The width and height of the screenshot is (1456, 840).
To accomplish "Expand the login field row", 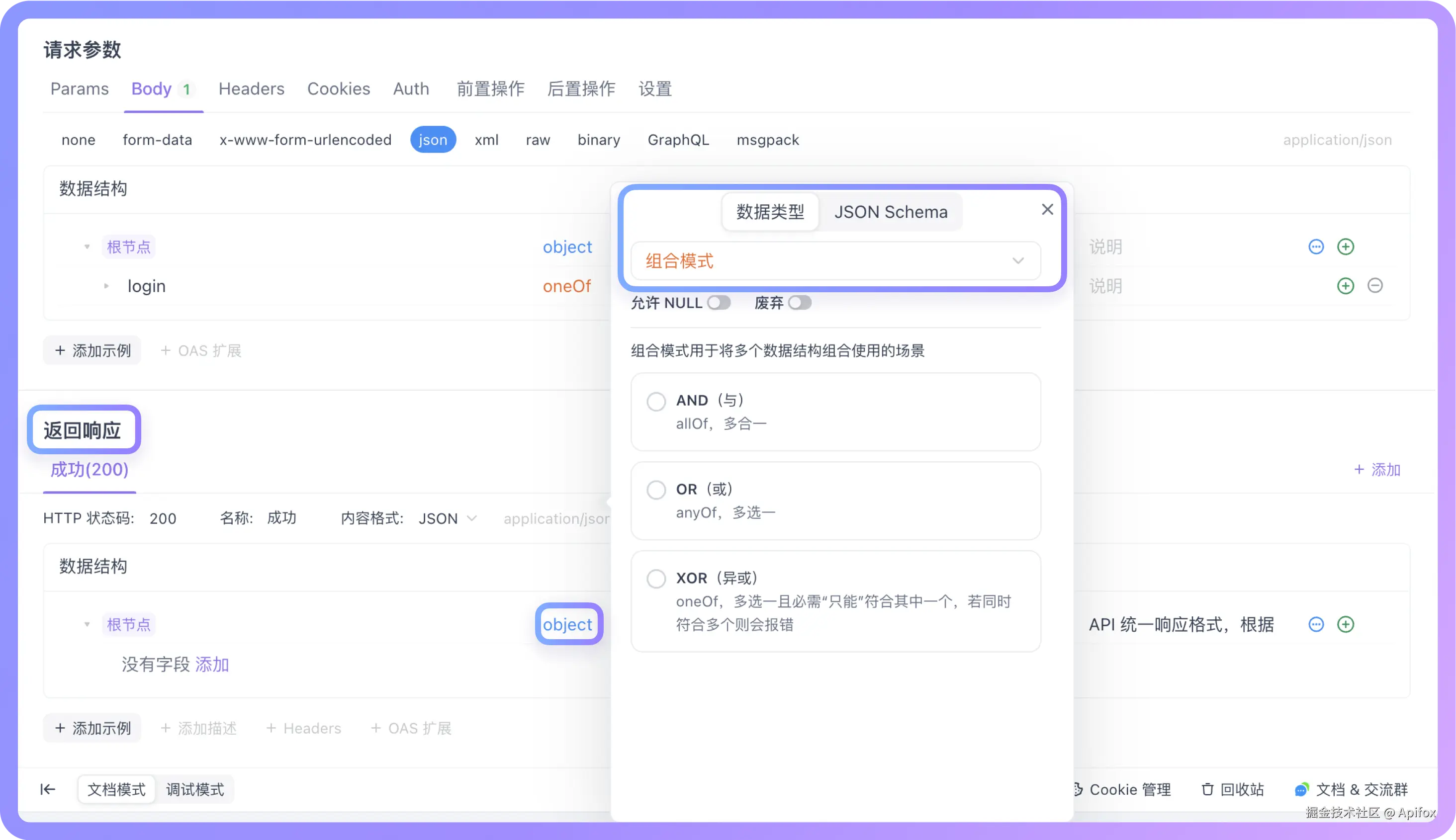I will (x=106, y=286).
